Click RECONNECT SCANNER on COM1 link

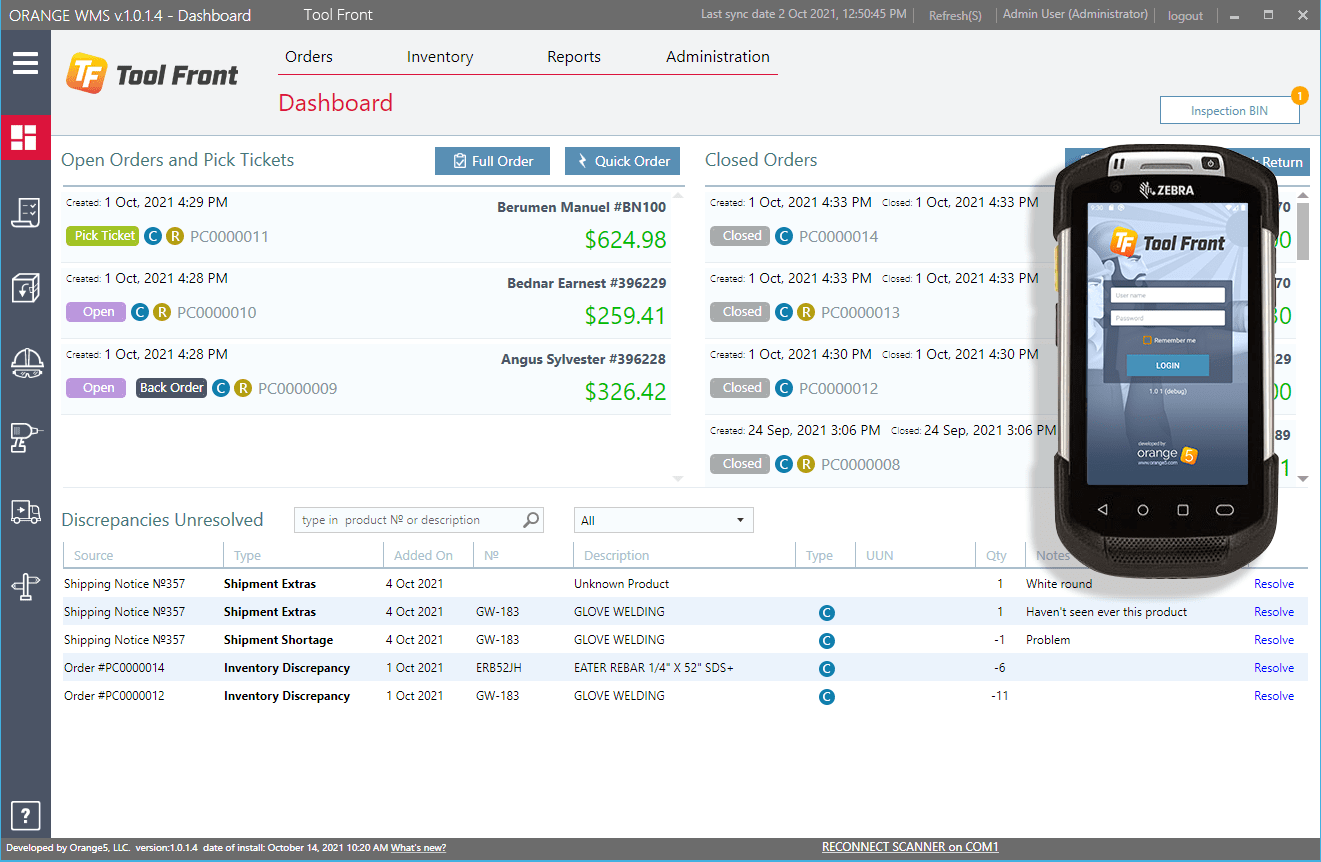(910, 847)
